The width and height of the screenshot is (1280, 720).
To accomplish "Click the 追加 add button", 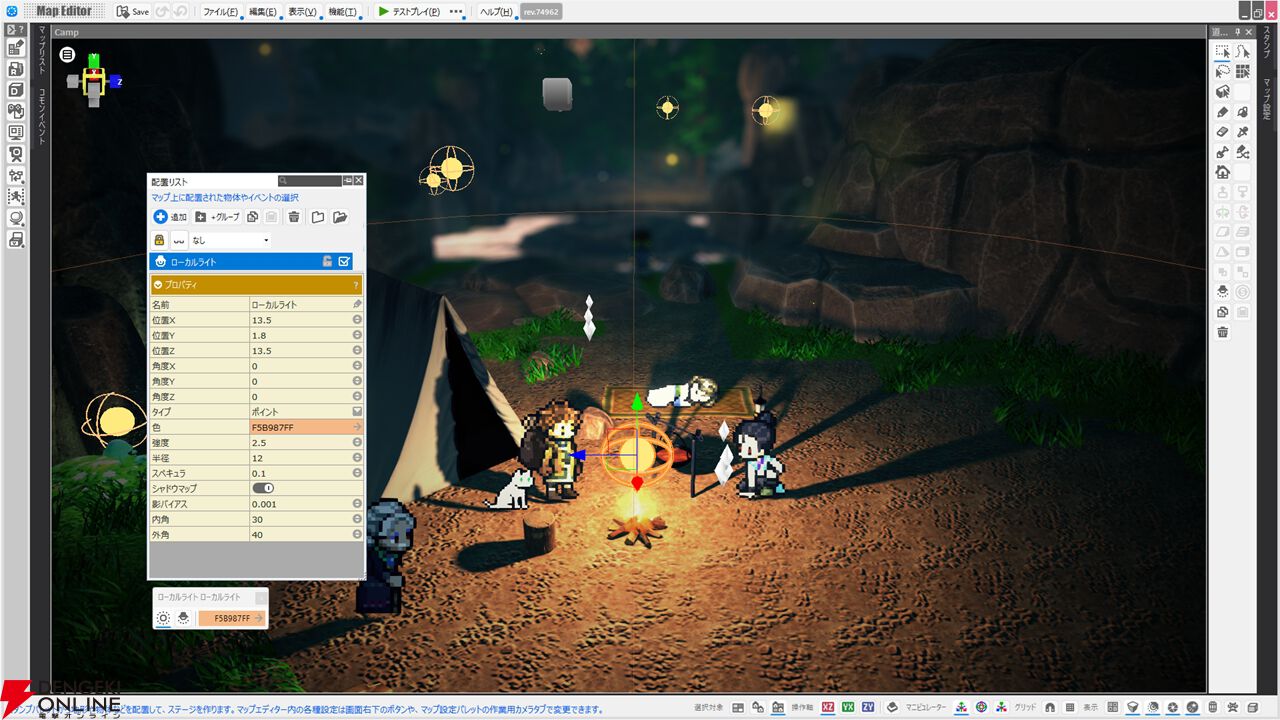I will click(170, 217).
